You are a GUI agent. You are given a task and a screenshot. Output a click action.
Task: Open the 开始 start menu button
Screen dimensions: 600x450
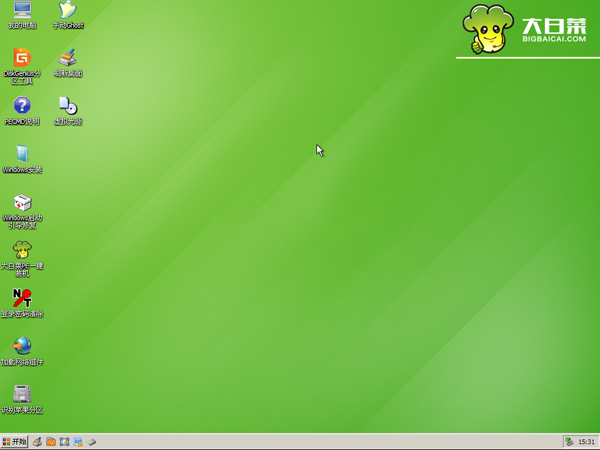(x=14, y=442)
